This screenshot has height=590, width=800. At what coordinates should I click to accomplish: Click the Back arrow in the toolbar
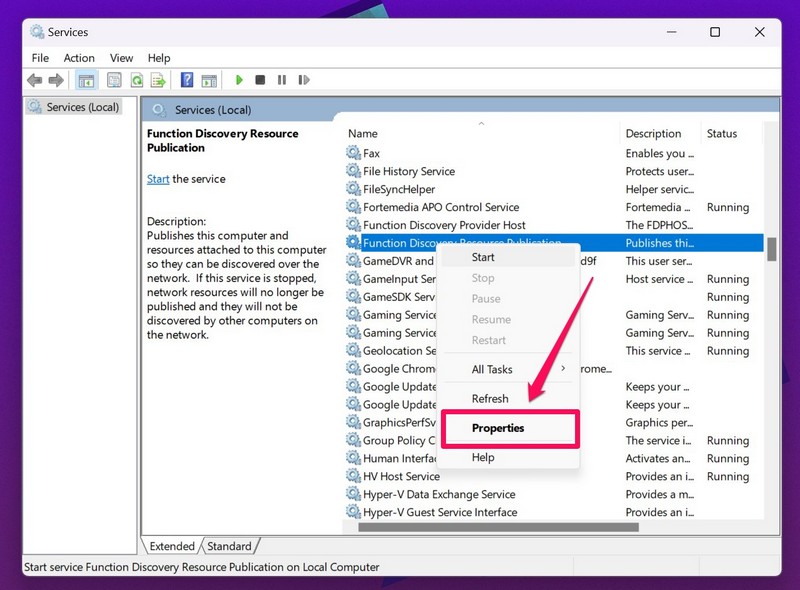[x=35, y=80]
